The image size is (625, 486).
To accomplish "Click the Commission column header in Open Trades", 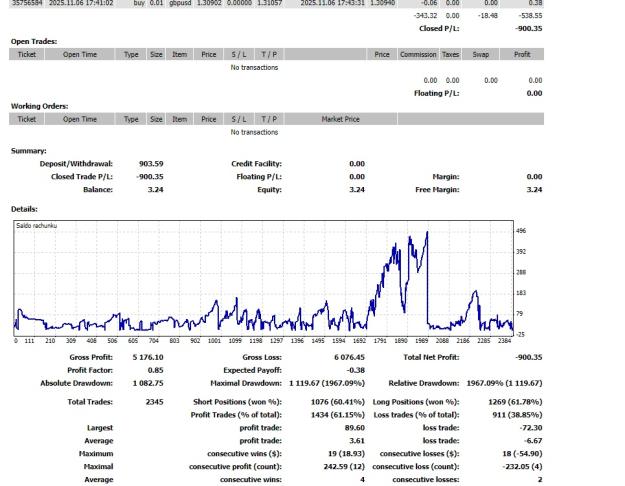I will pos(418,54).
